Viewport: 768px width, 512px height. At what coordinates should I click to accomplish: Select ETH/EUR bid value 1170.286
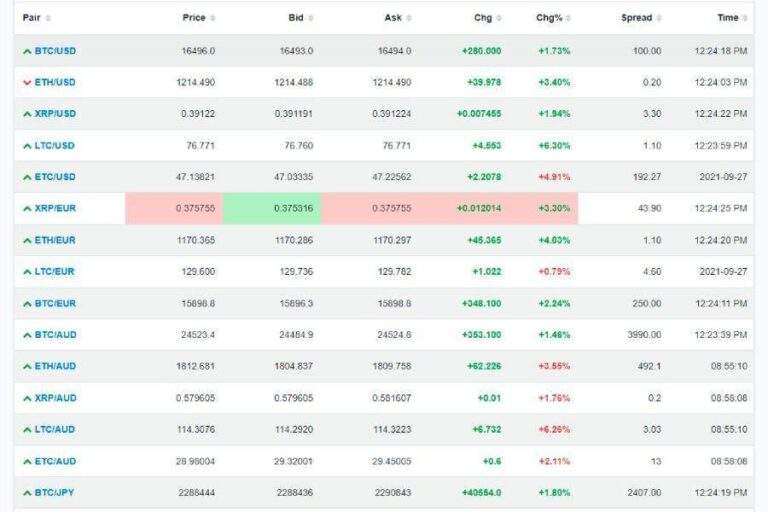pos(294,240)
